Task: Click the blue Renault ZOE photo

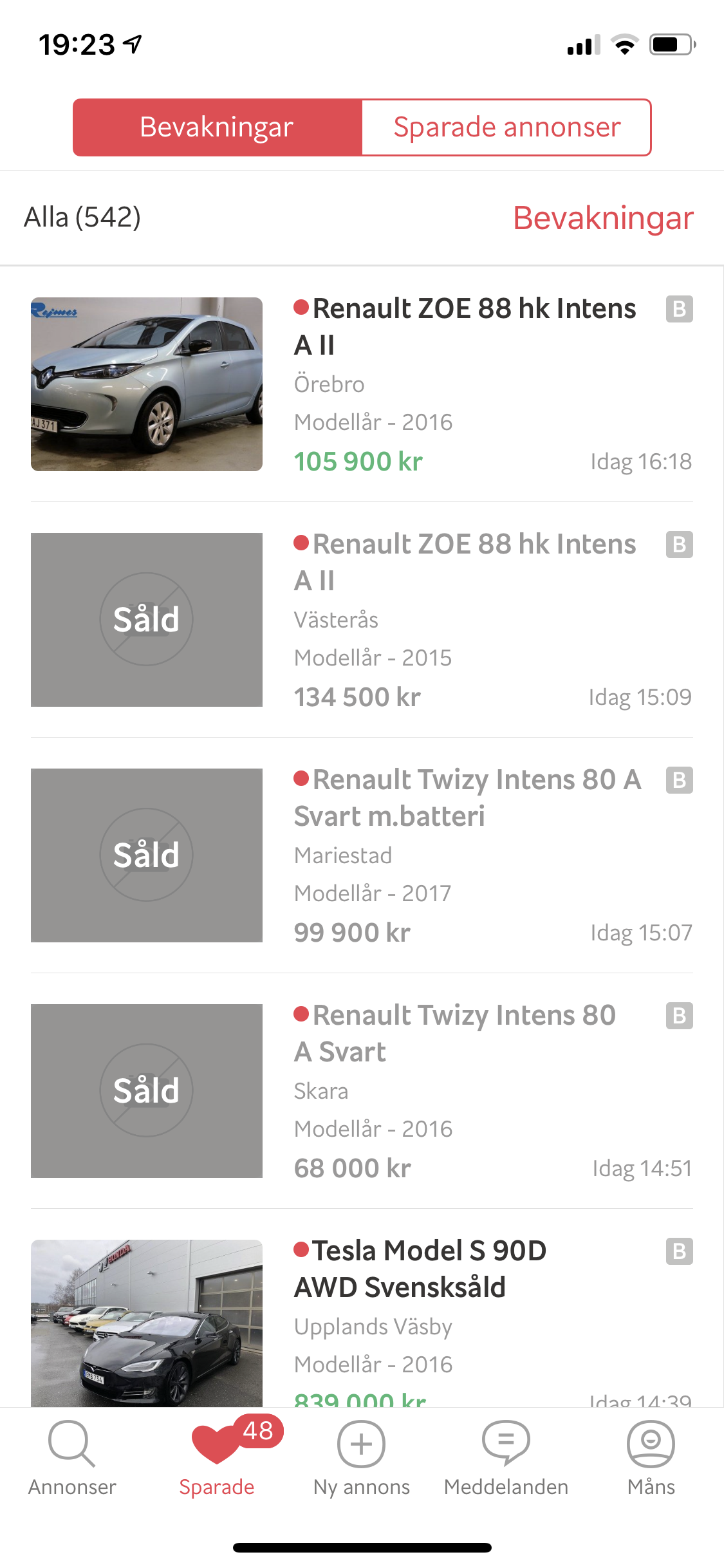Action: 147,384
